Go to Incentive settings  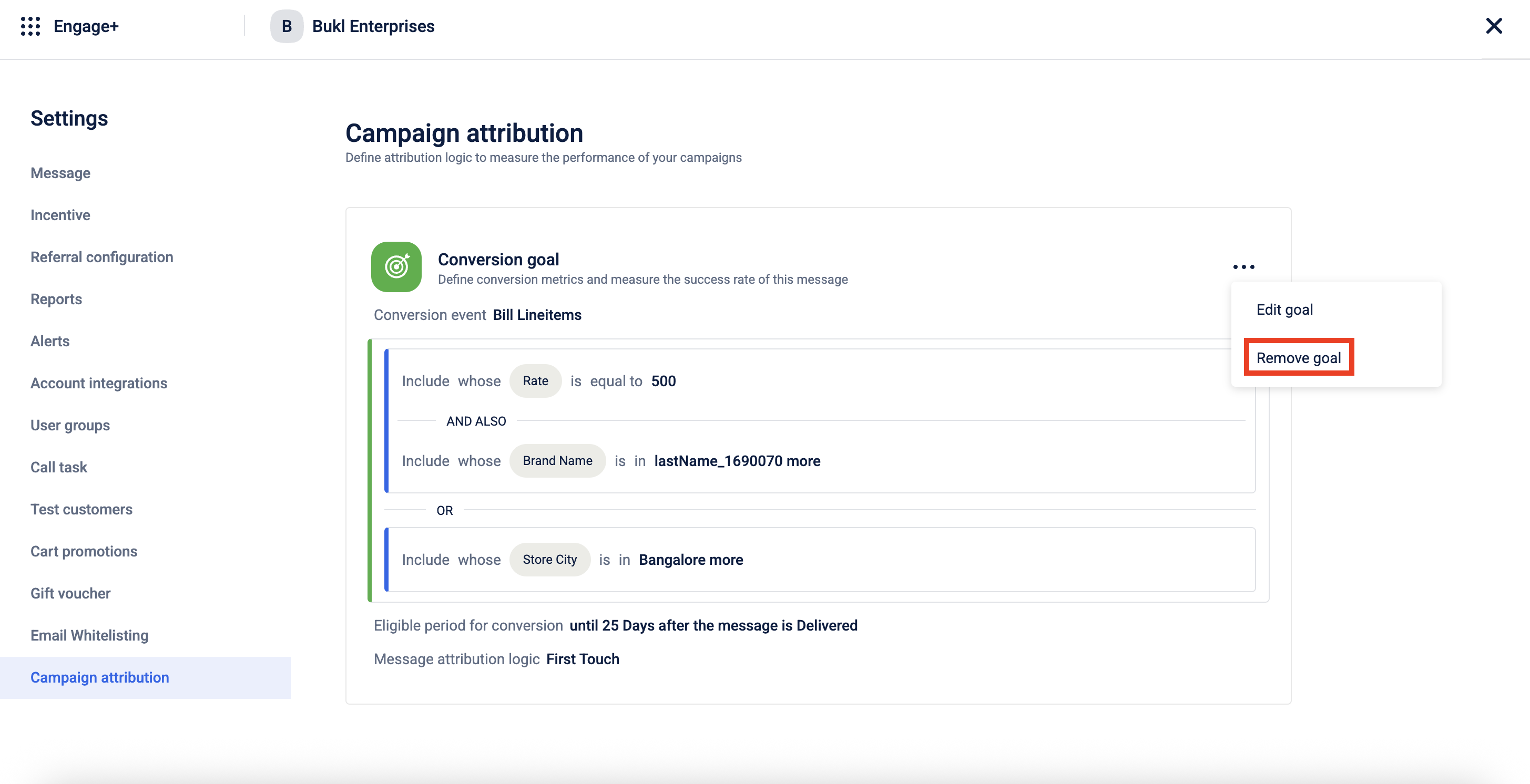[60, 215]
